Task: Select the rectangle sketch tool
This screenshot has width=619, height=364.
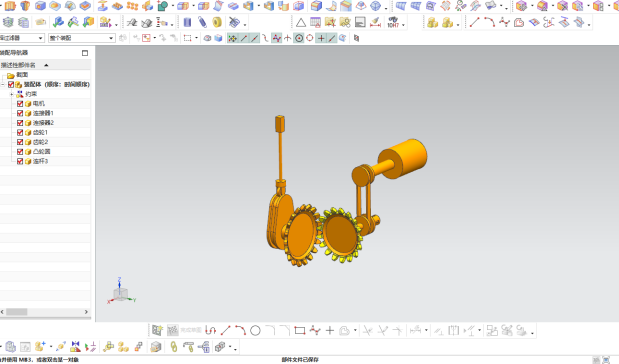Action: pyautogui.click(x=300, y=330)
